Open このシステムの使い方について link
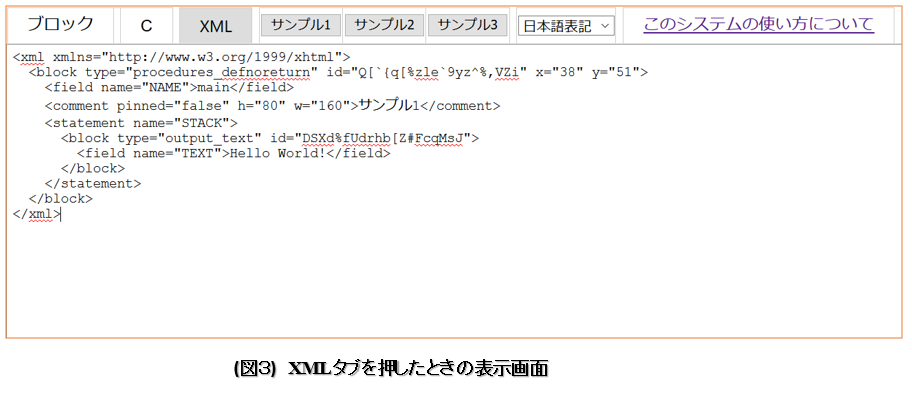The image size is (912, 399). pos(758,24)
